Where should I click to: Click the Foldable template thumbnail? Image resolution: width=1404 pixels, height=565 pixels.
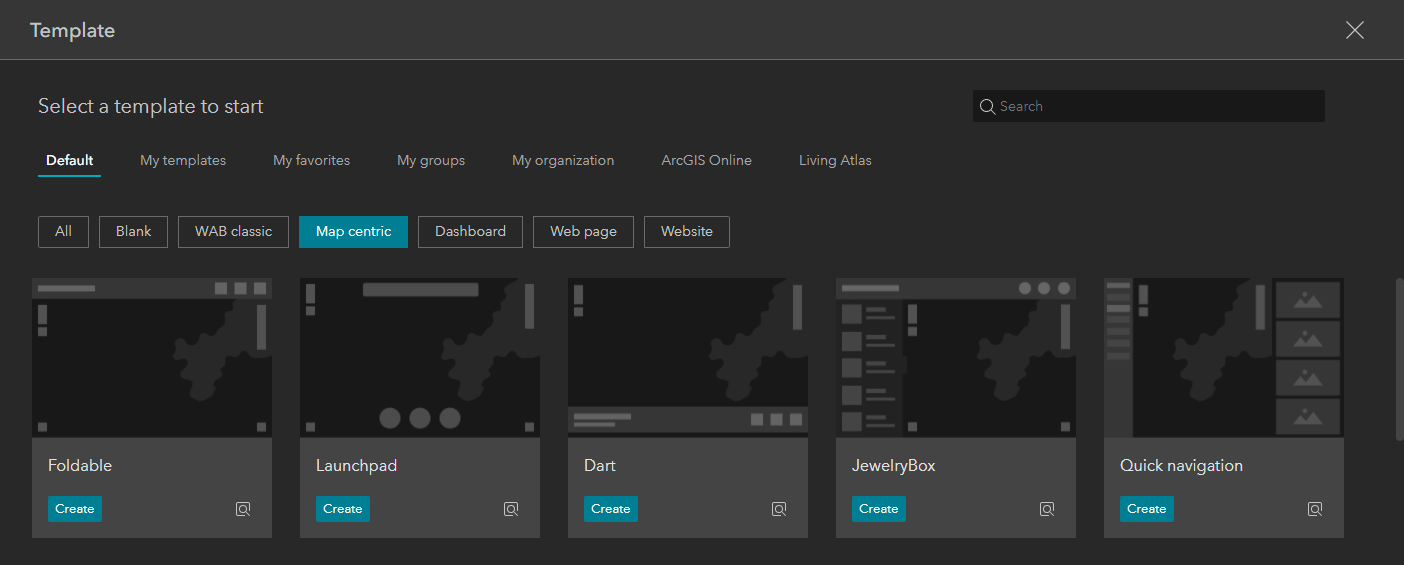(x=152, y=358)
